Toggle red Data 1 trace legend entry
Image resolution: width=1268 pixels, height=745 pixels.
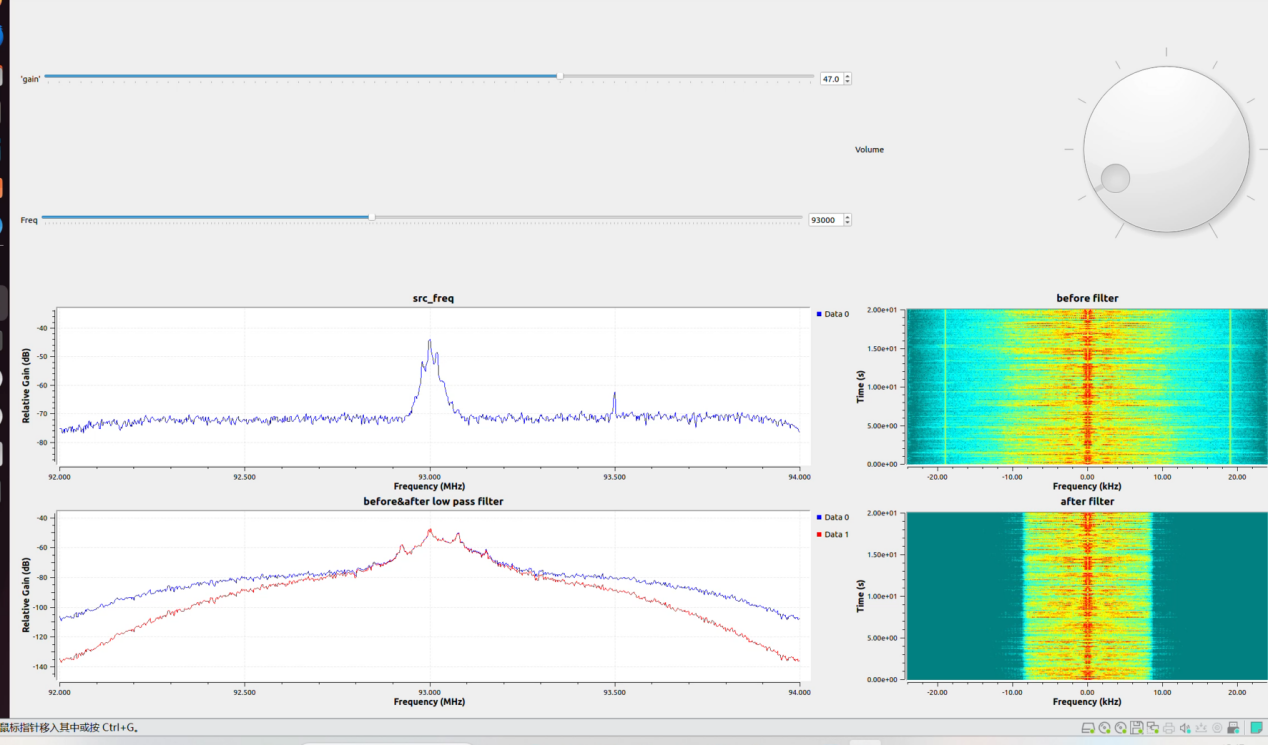[x=833, y=534]
